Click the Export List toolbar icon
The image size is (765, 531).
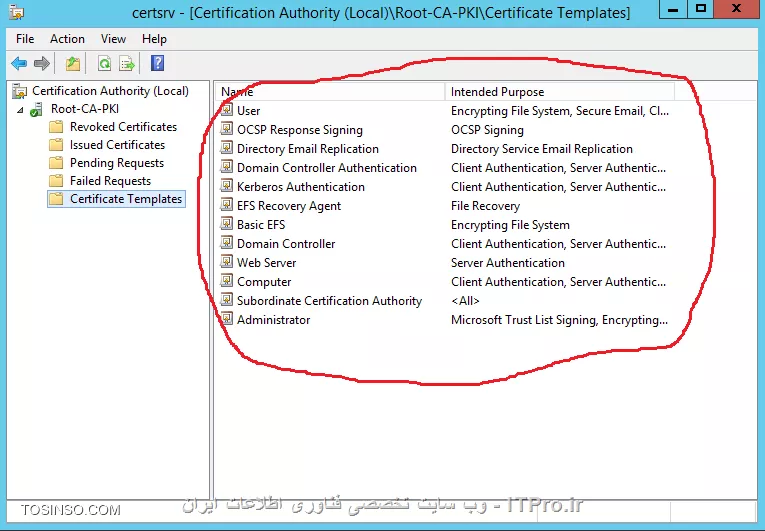127,63
